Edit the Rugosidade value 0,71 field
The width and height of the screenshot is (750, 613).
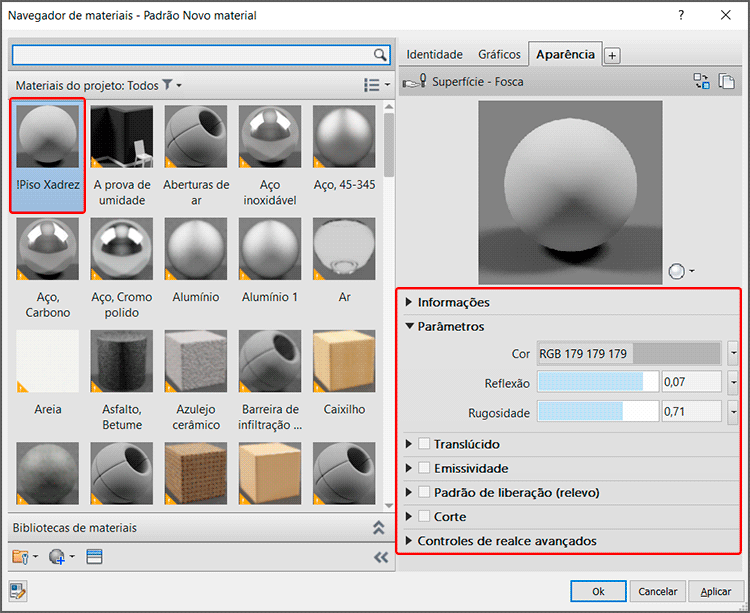[x=692, y=412]
